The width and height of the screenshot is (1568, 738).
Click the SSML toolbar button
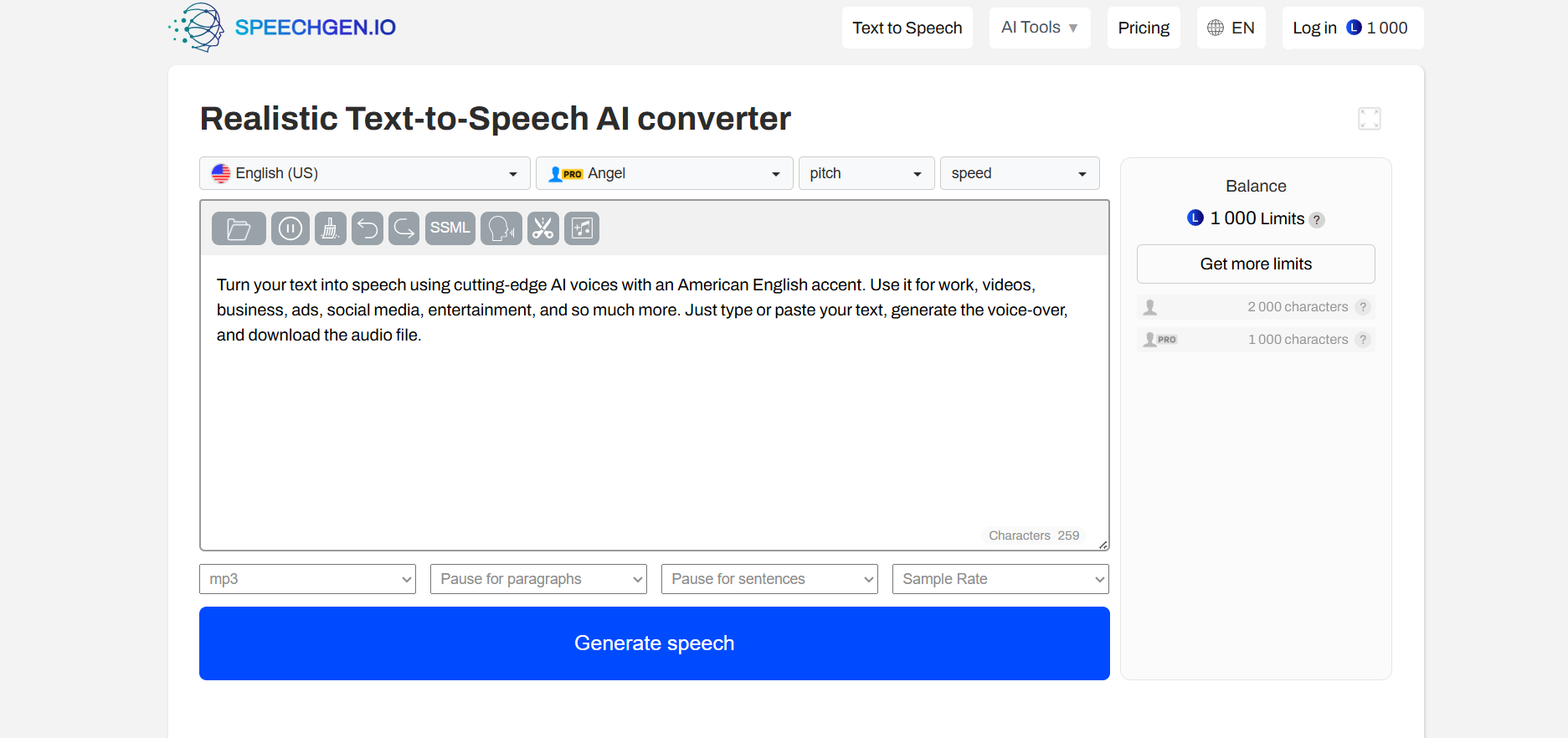(450, 228)
